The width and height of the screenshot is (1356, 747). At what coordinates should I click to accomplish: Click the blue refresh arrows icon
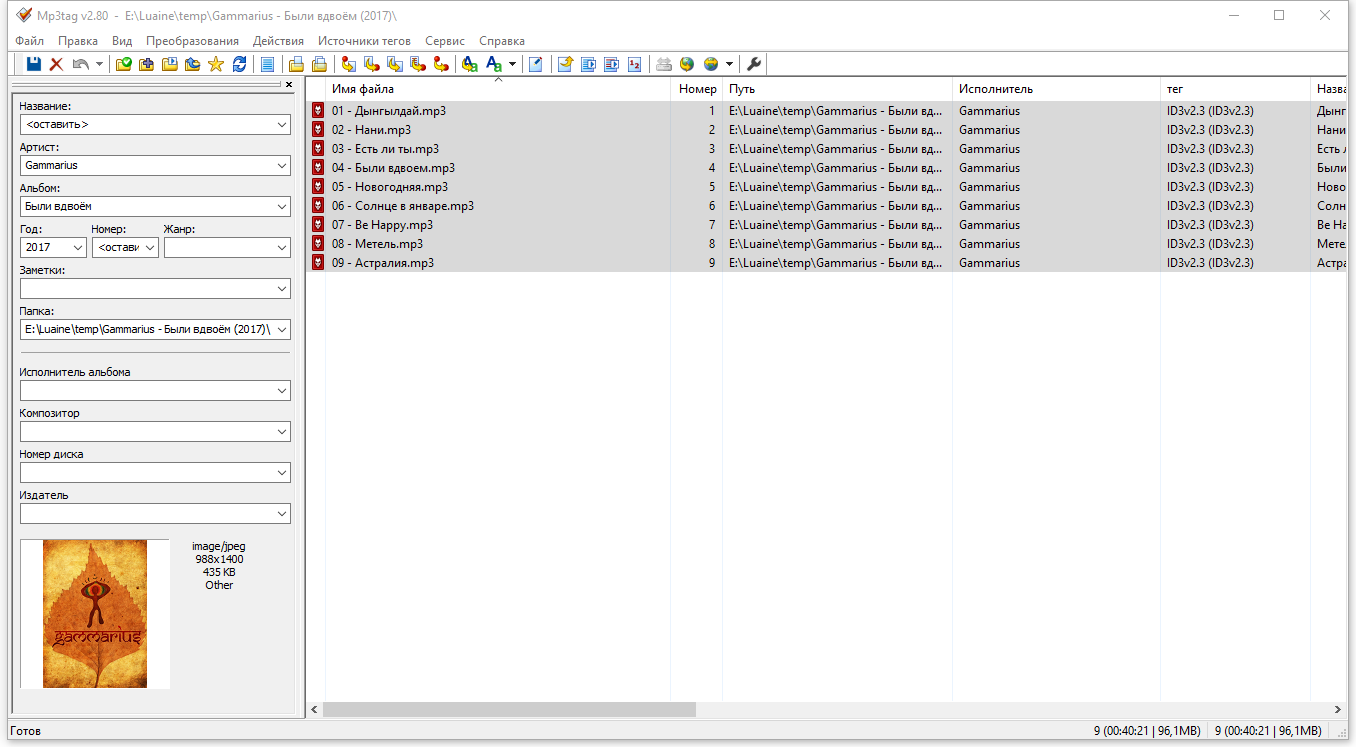pos(239,64)
